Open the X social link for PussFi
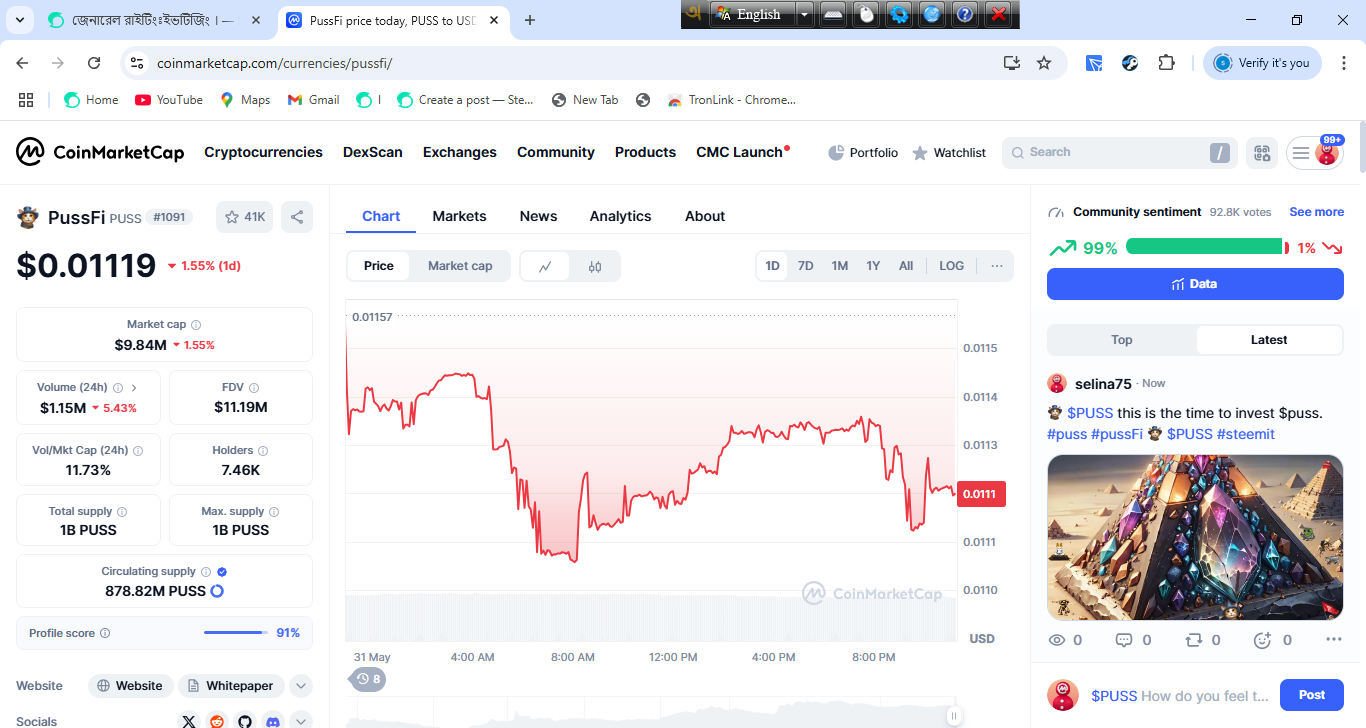The width and height of the screenshot is (1366, 728). 189,721
